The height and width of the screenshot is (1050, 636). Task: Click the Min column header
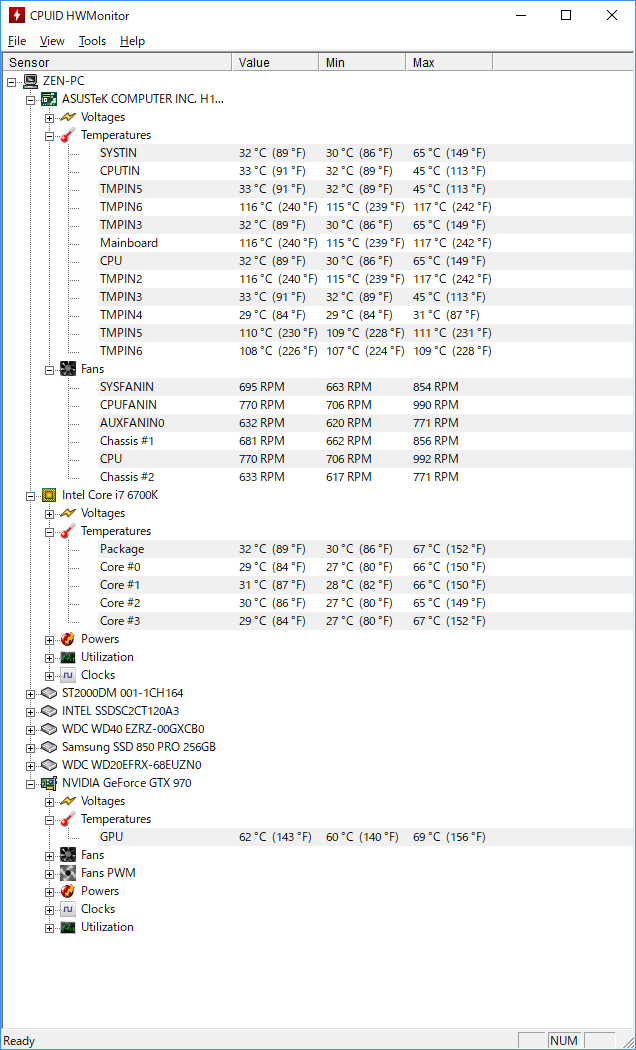coord(362,62)
